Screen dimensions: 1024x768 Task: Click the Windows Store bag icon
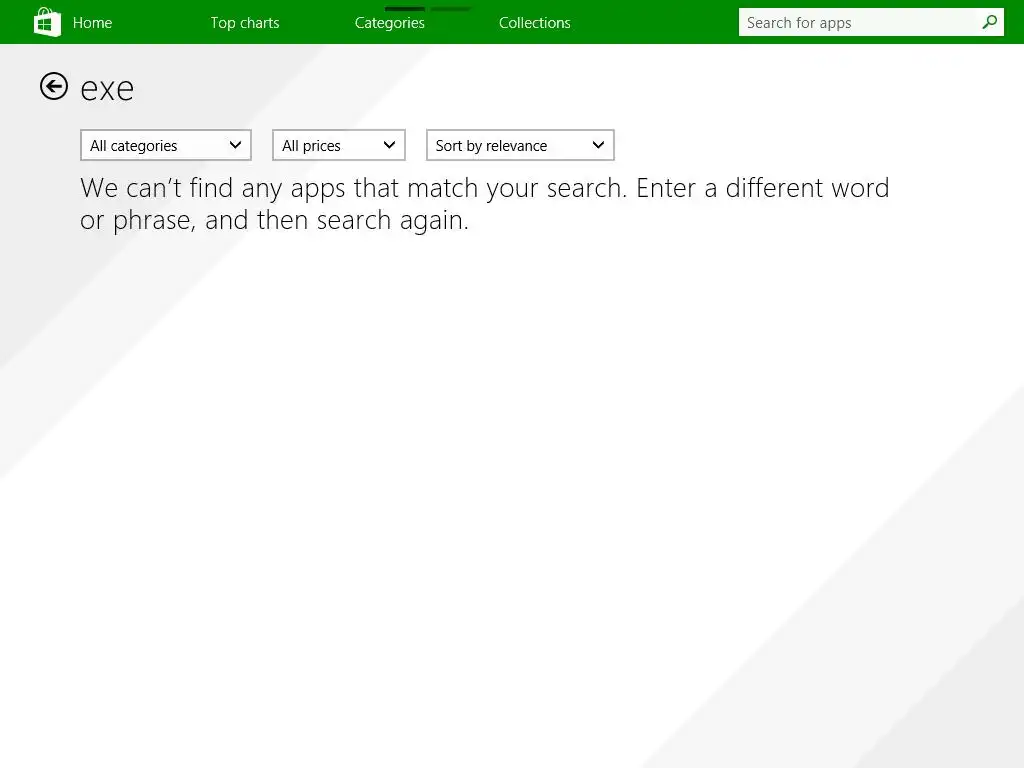tap(47, 22)
